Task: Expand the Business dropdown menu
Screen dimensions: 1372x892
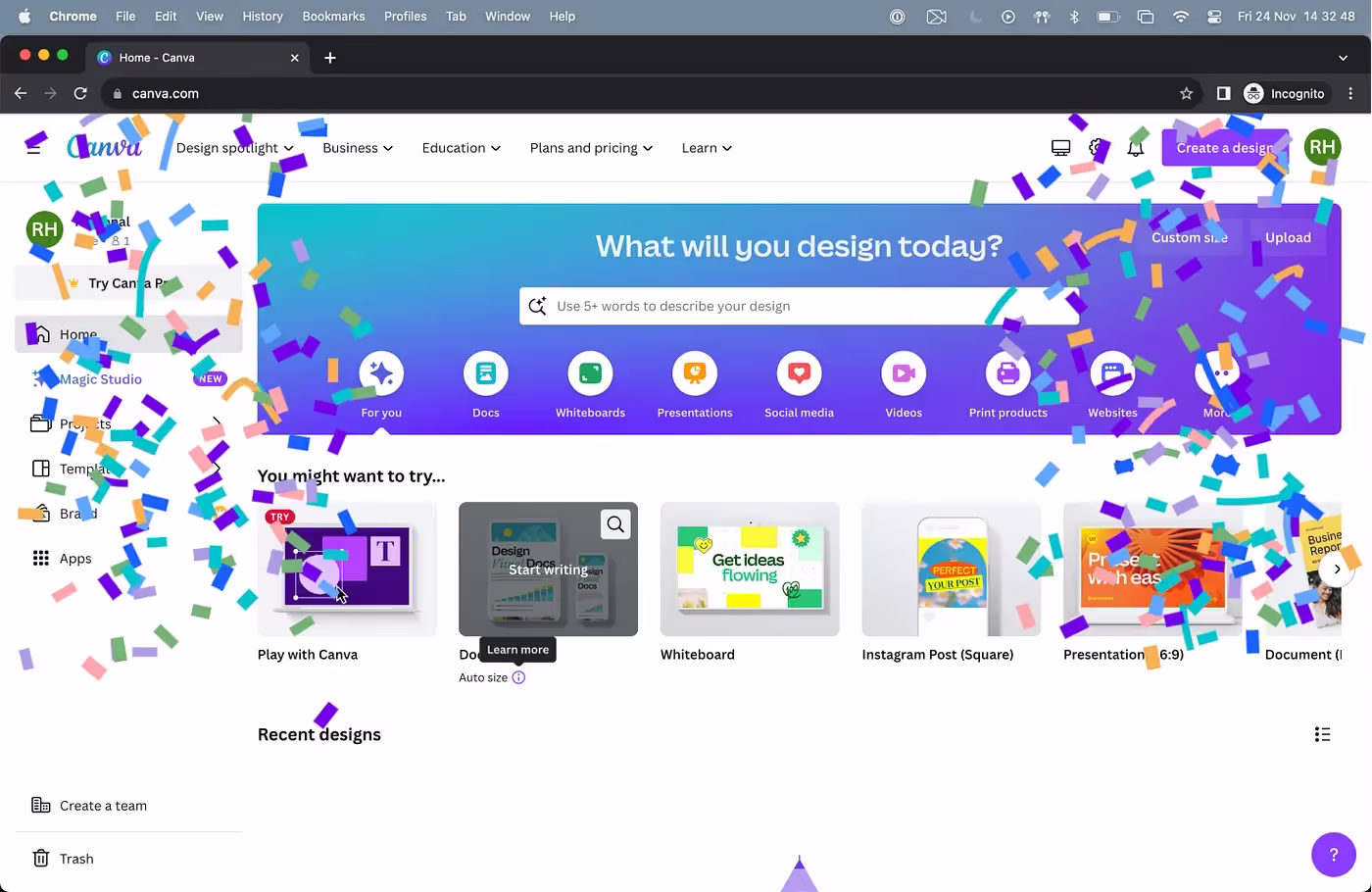Action: click(358, 148)
